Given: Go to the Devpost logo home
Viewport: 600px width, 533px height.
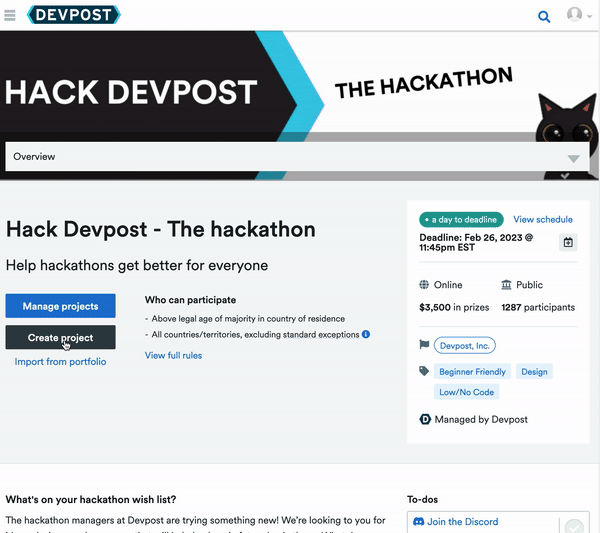Looking at the screenshot, I should pyautogui.click(x=74, y=15).
